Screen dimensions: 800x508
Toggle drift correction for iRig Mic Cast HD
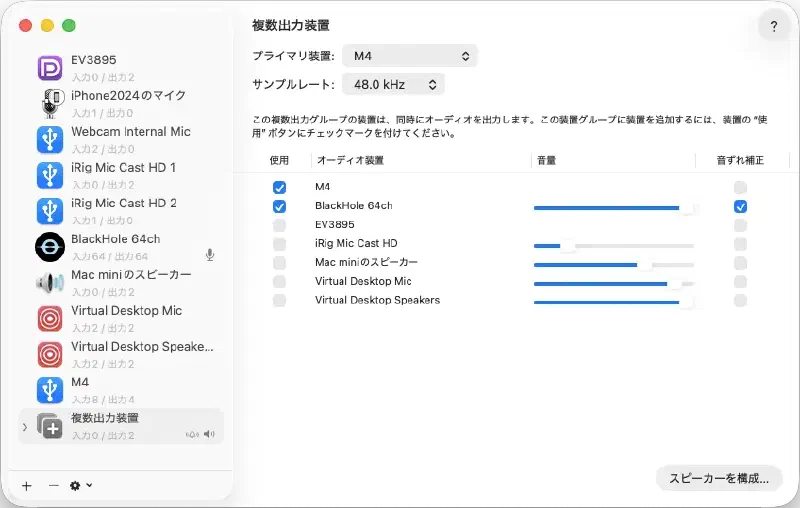[740, 244]
